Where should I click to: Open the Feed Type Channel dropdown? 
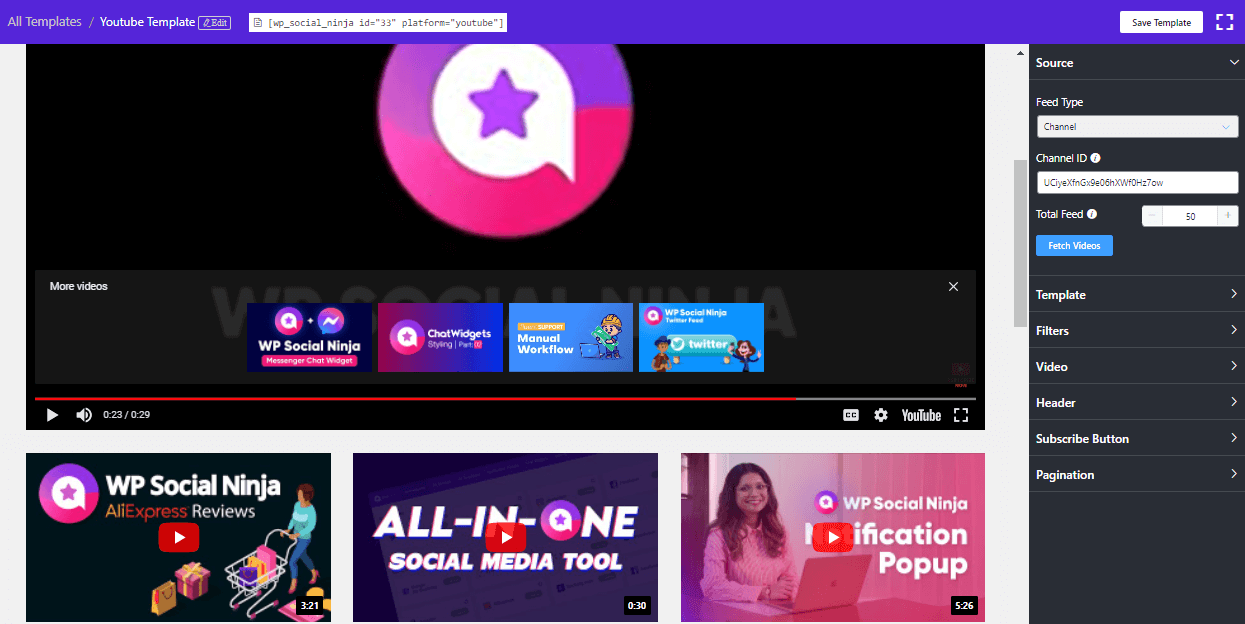click(1137, 127)
